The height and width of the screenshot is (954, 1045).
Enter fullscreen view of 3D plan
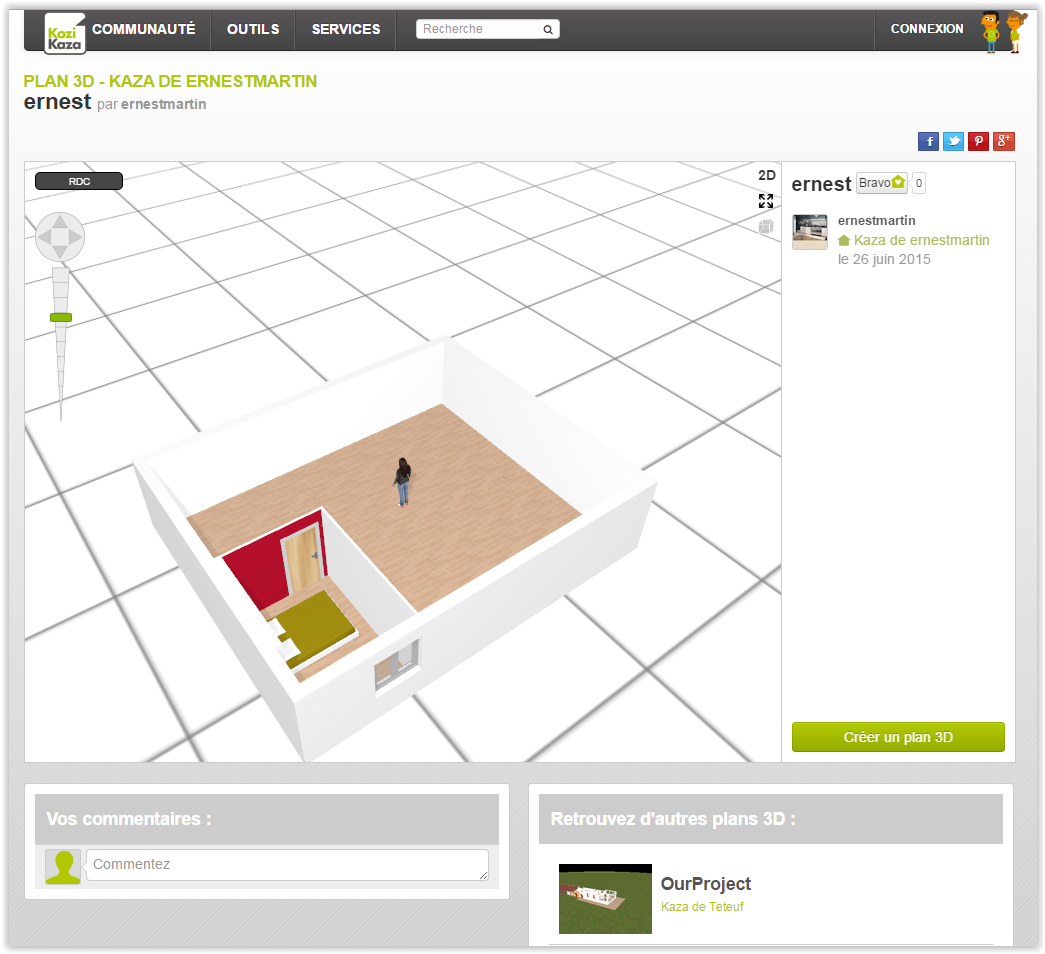[766, 201]
